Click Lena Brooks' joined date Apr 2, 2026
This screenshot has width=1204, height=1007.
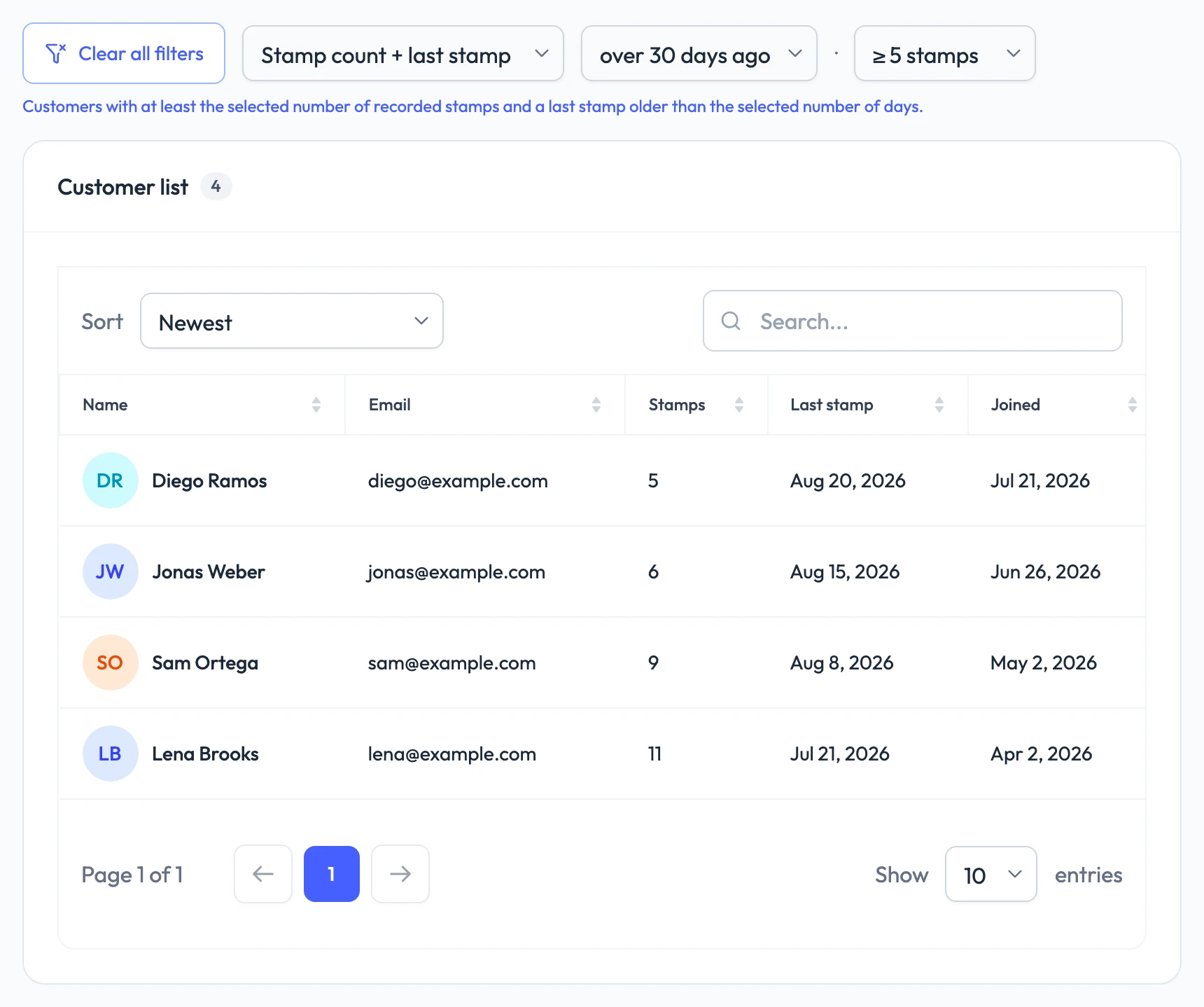click(x=1042, y=754)
